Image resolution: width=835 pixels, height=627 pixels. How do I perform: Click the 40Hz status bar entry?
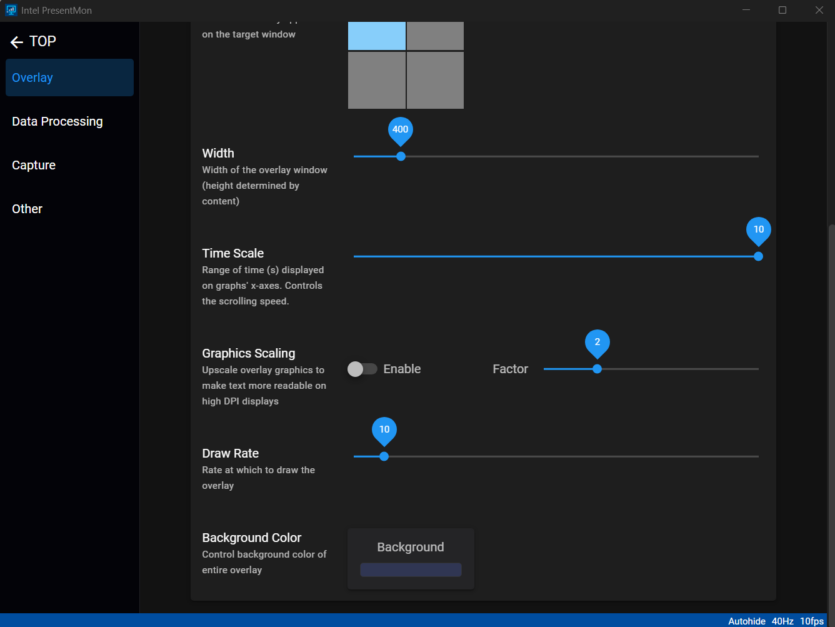(x=782, y=621)
